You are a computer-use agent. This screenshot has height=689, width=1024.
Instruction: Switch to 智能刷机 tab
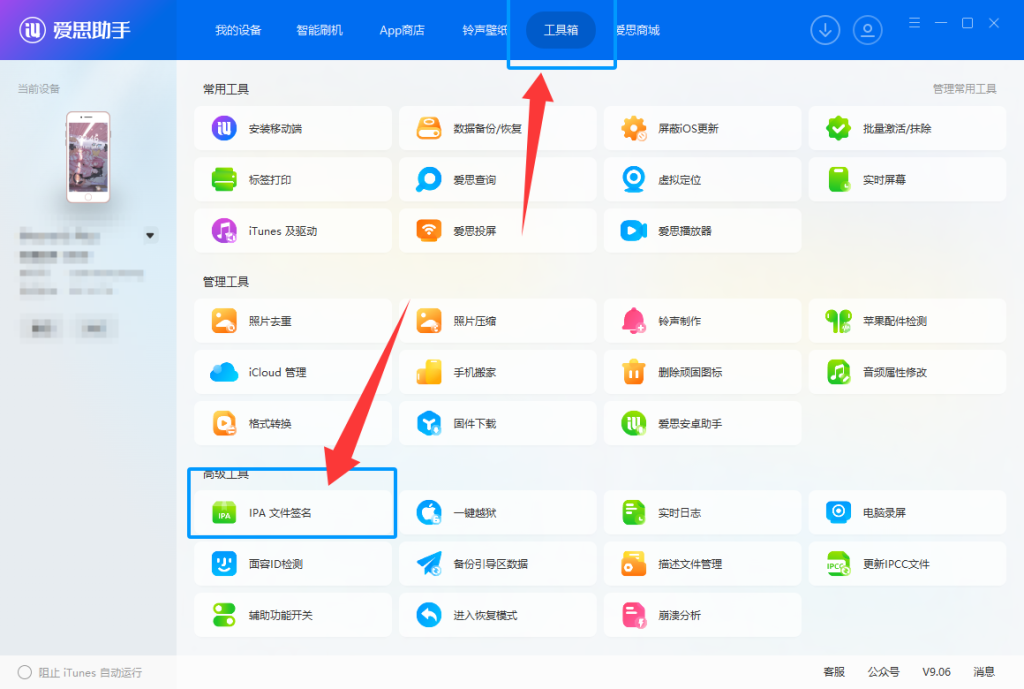pyautogui.click(x=319, y=30)
